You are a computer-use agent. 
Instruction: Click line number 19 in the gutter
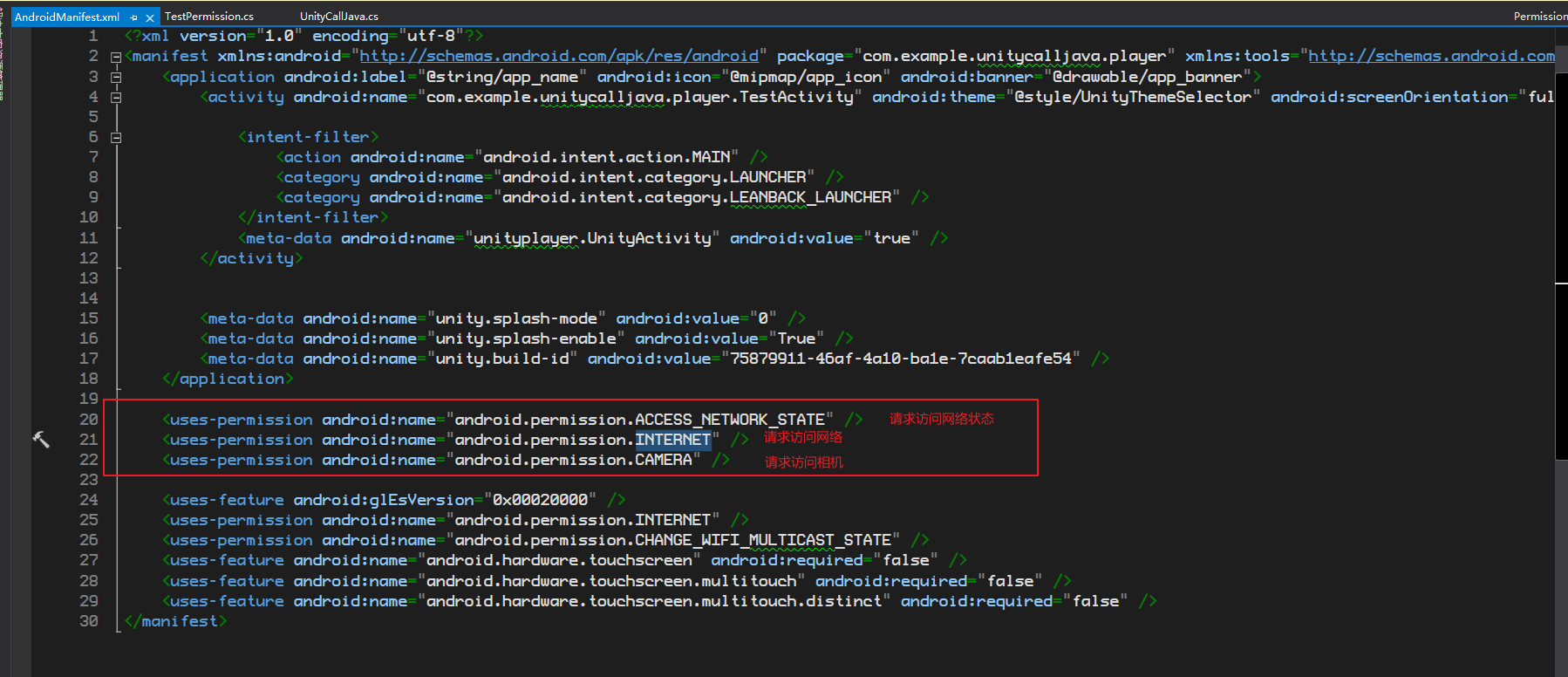(x=88, y=399)
